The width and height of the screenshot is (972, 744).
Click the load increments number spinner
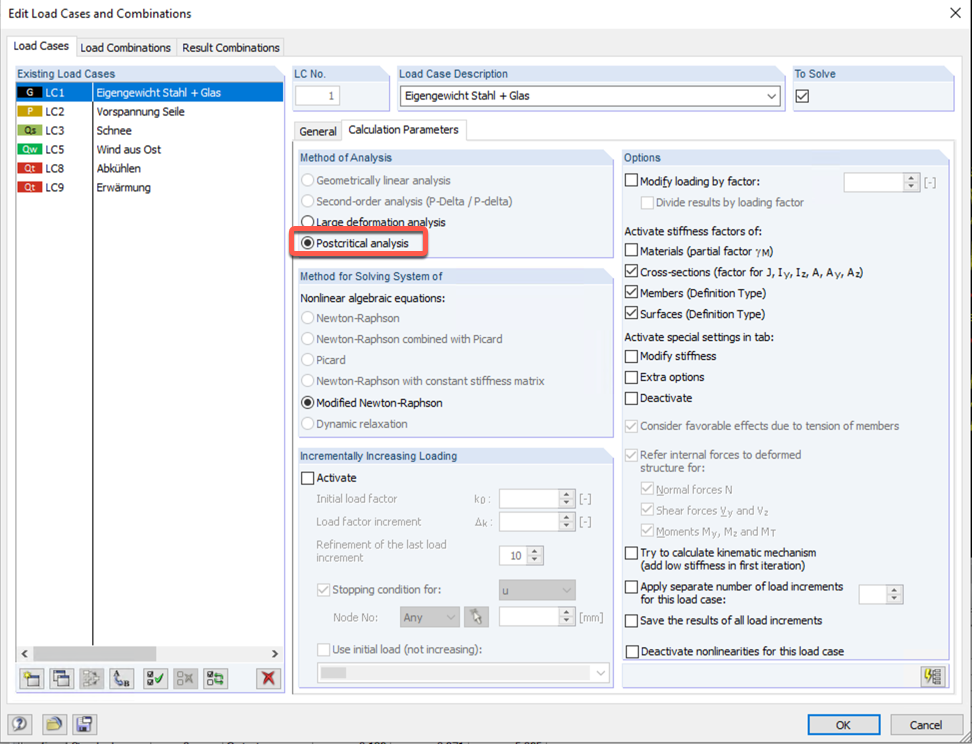click(x=894, y=595)
